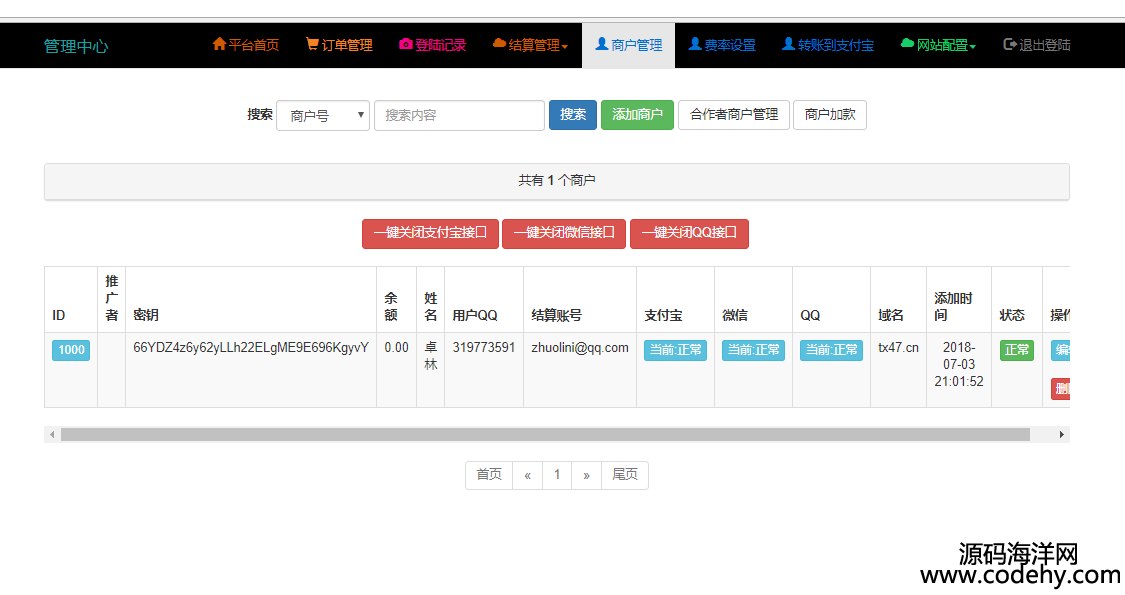Expand the 网站配置 dropdown caret
The height and width of the screenshot is (595, 1125).
(973, 47)
